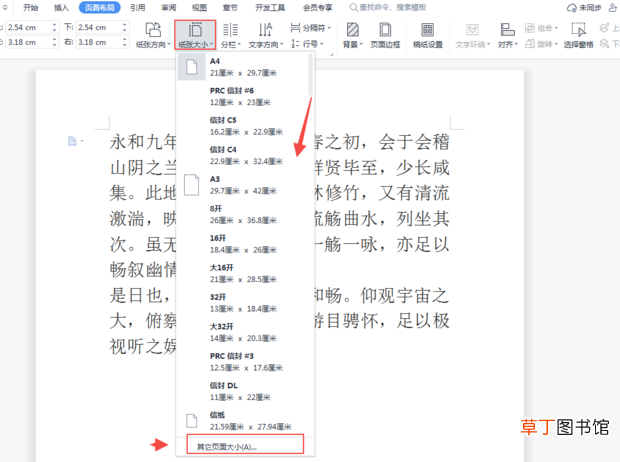Select the 页面布局 tab

[x=99, y=8]
